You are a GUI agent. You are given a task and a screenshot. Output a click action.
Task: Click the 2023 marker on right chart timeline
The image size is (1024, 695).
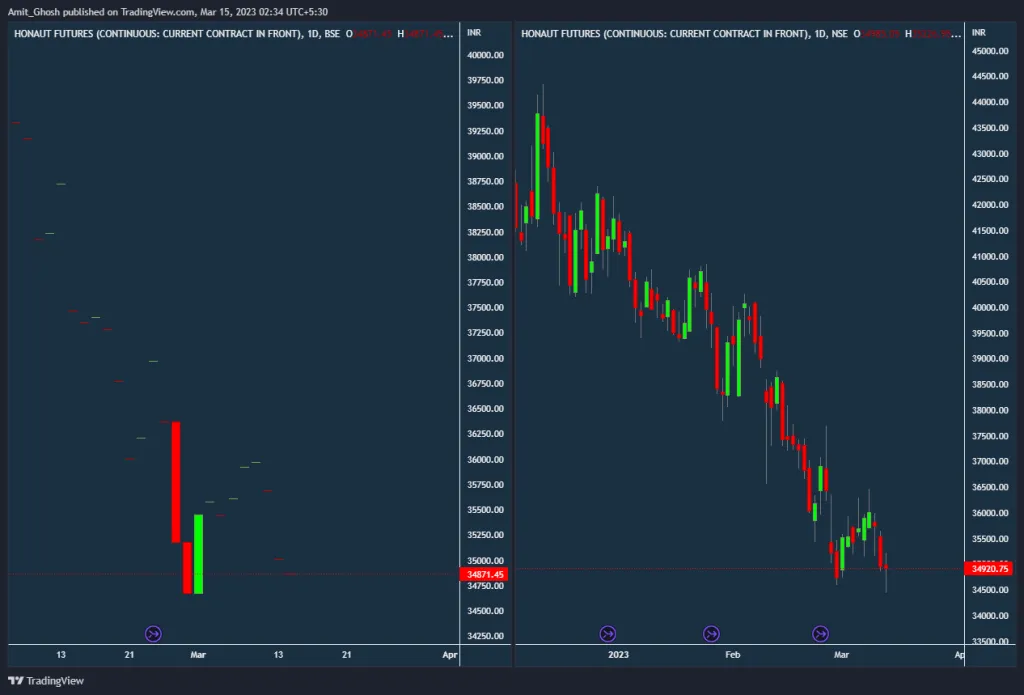(x=617, y=655)
